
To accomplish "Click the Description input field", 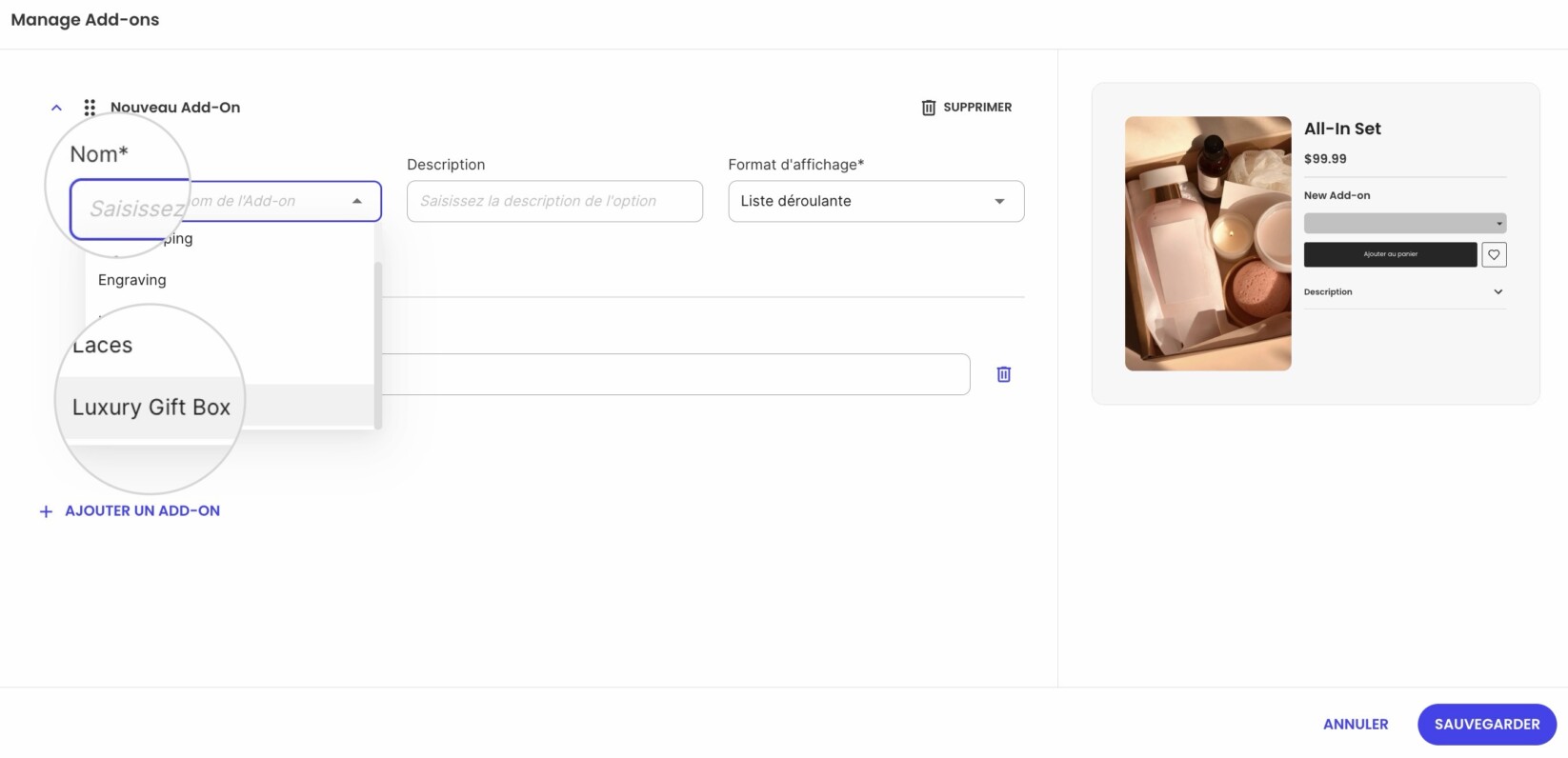I will [x=554, y=201].
